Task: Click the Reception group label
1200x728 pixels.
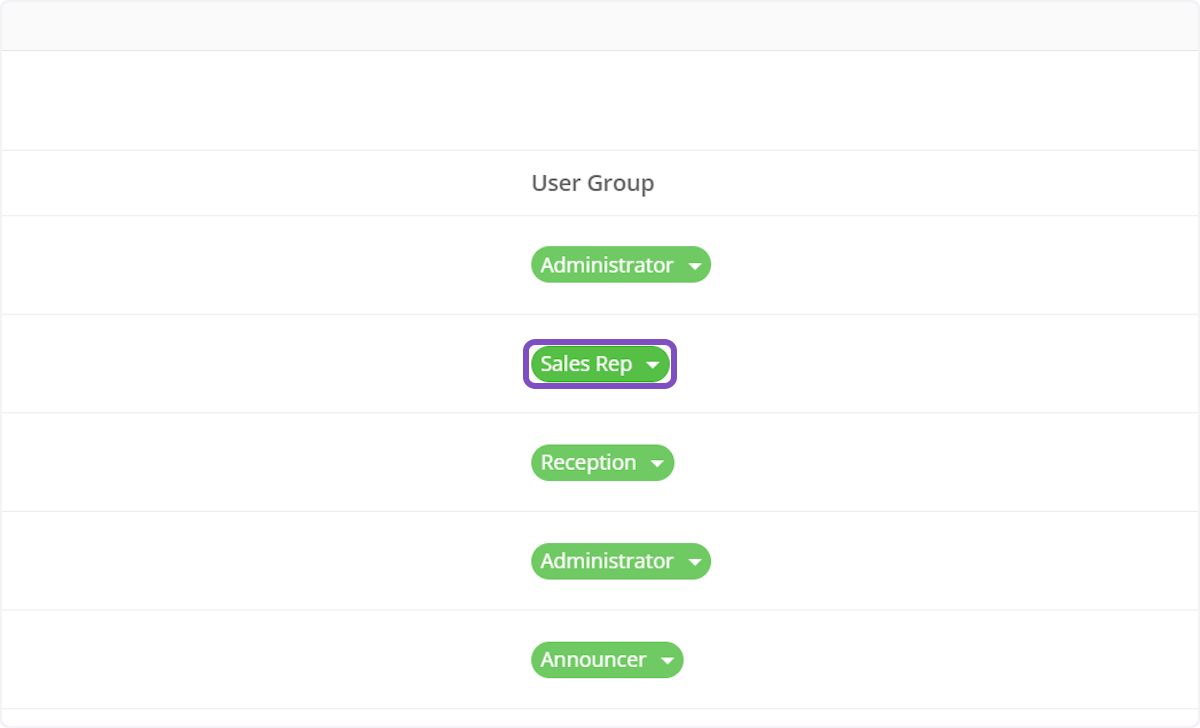Action: [x=588, y=462]
